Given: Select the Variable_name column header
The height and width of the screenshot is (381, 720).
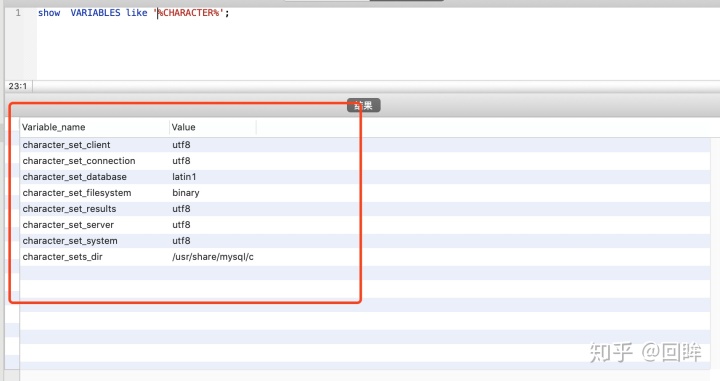Looking at the screenshot, I should click(x=53, y=127).
